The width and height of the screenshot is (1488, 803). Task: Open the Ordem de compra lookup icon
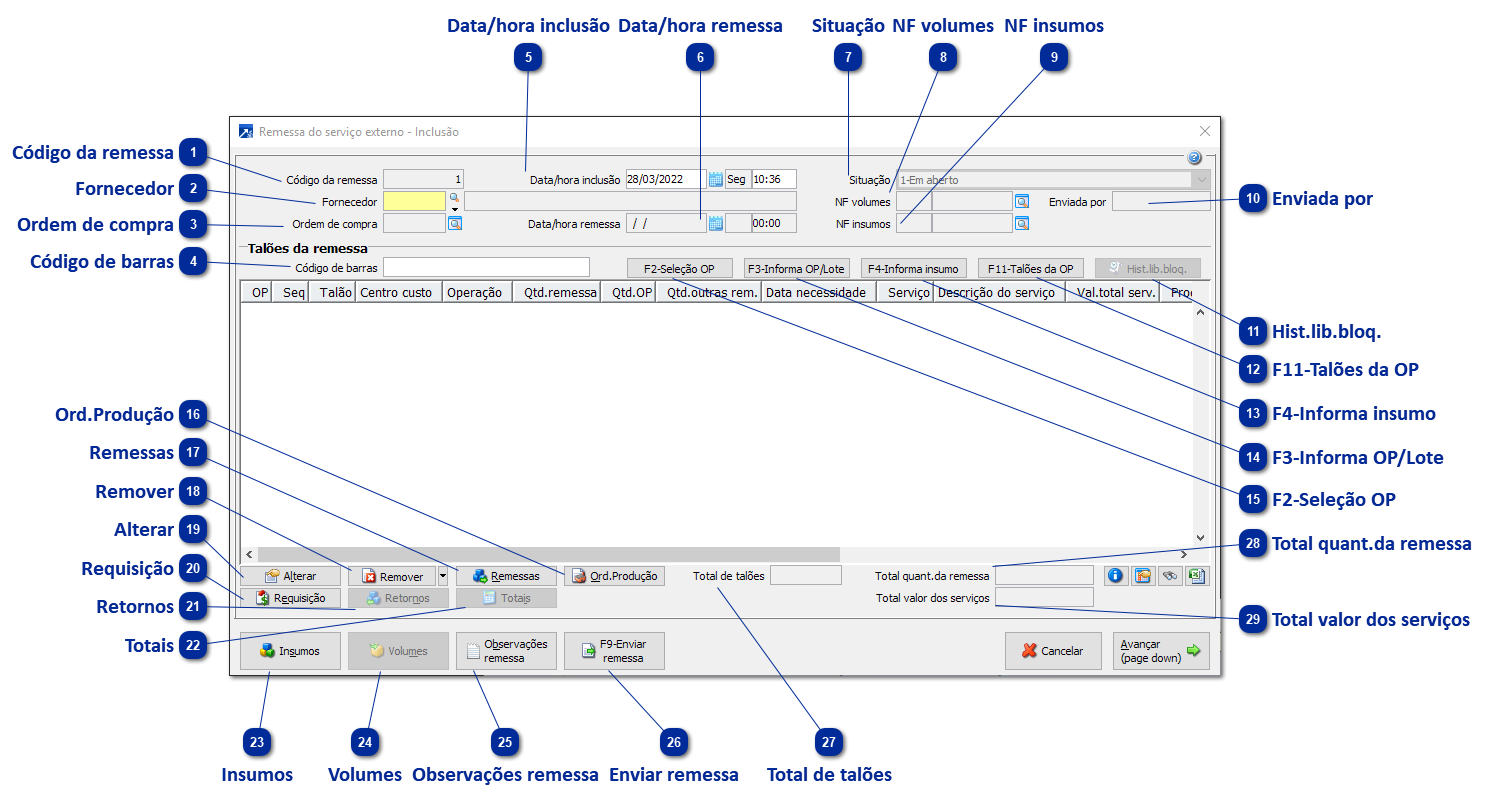click(455, 224)
